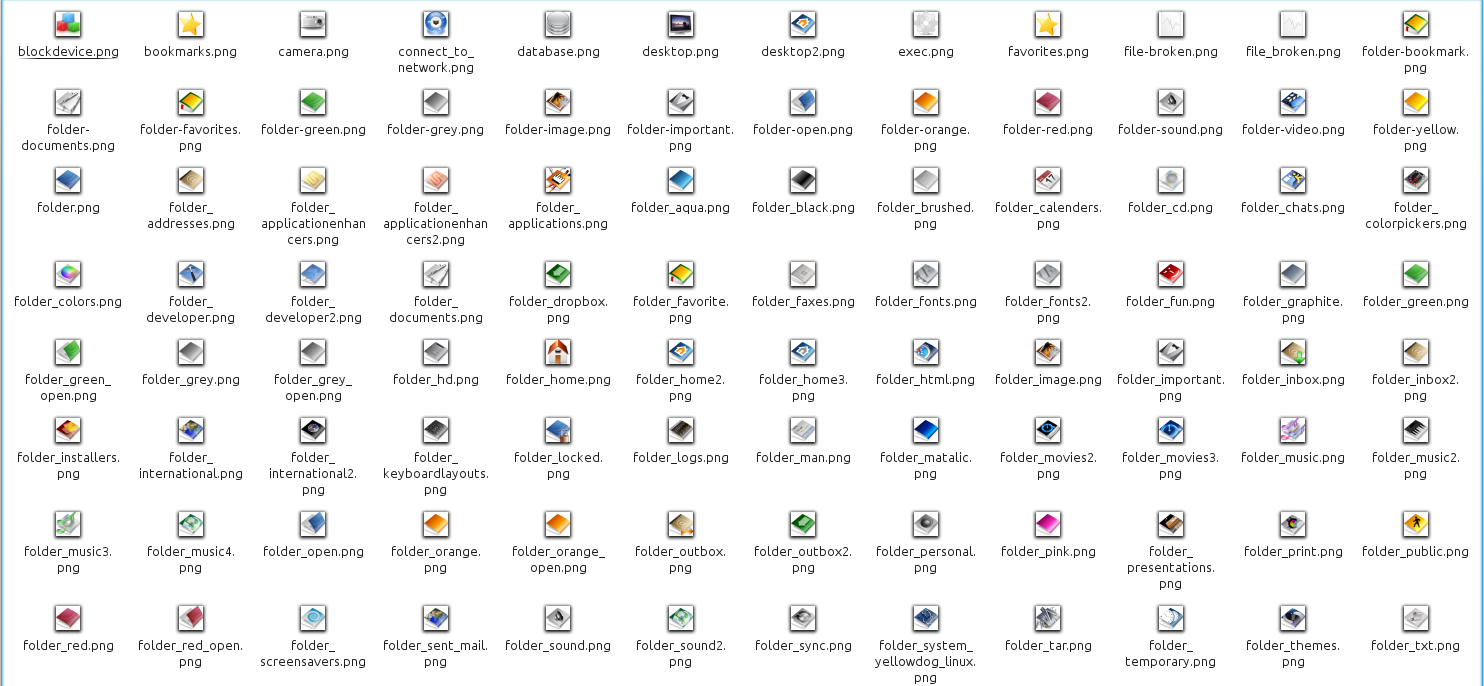This screenshot has width=1484, height=686.
Task: Select the label 'folder_calenders.png'
Action: [x=1048, y=216]
